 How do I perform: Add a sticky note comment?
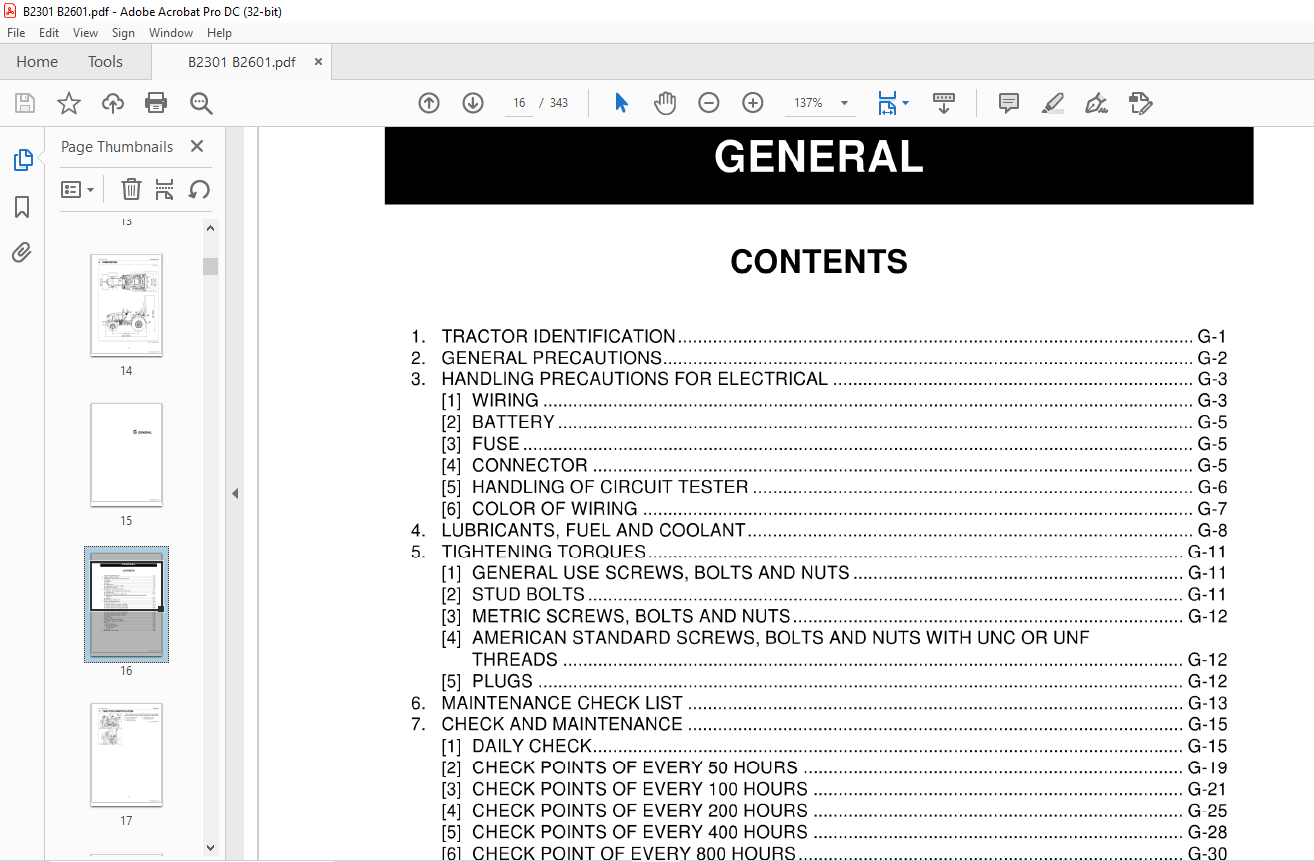click(x=1009, y=103)
